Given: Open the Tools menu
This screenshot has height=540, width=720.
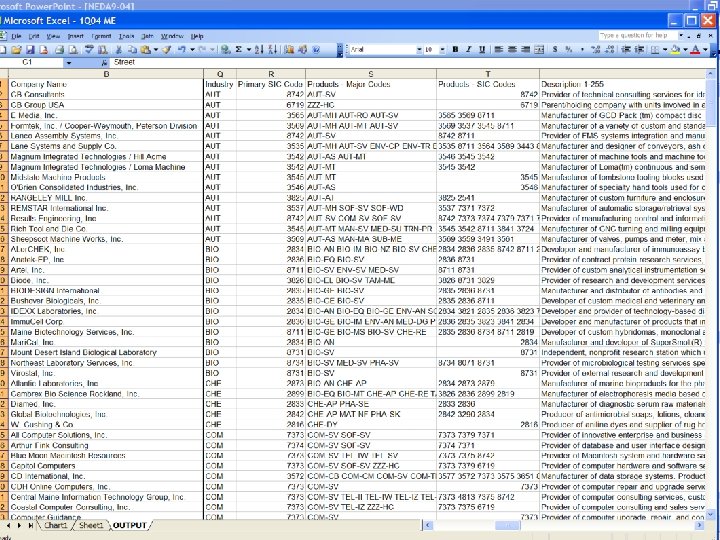Looking at the screenshot, I should [126, 36].
